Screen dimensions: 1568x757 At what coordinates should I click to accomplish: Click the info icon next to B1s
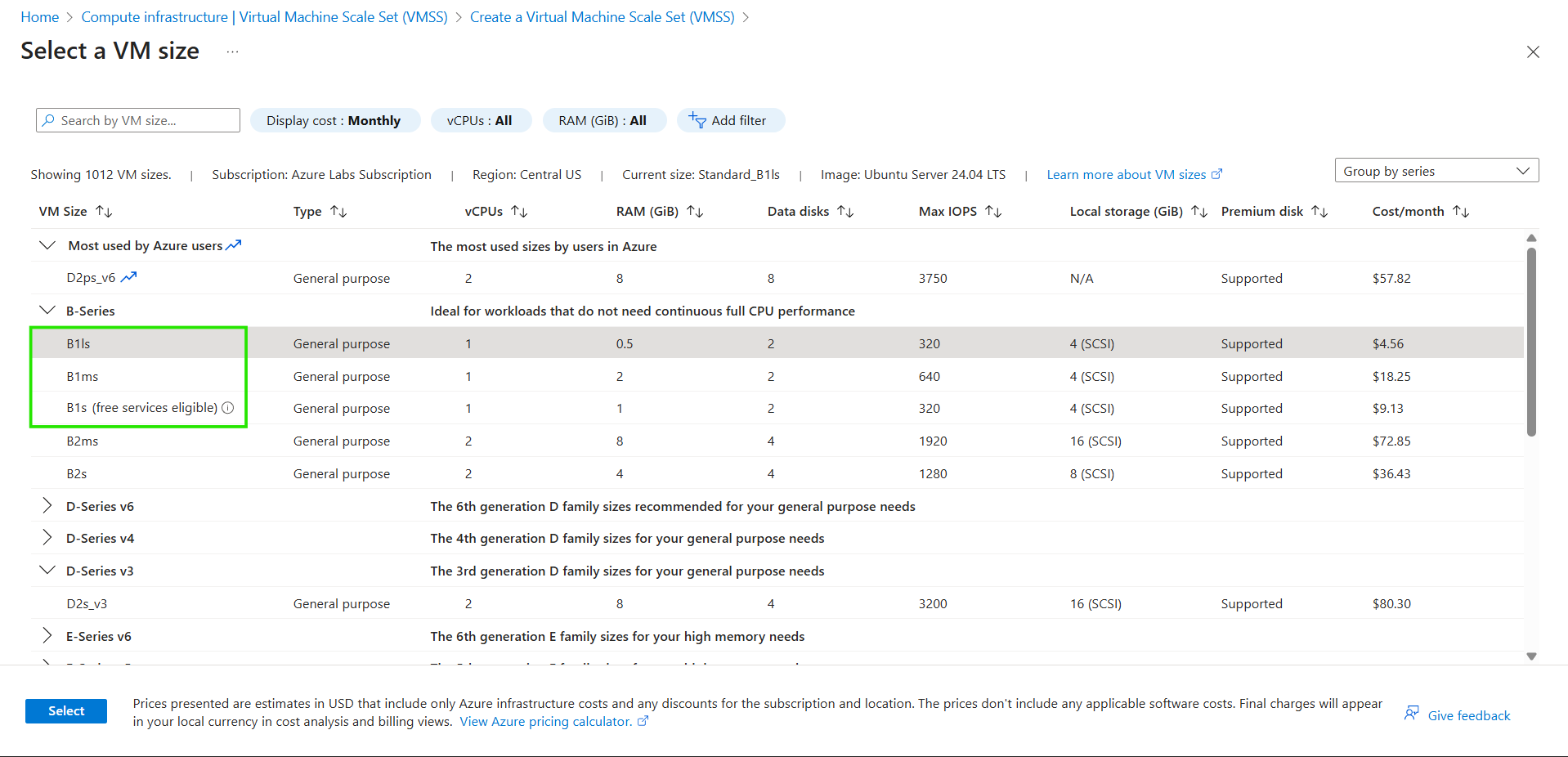(x=228, y=408)
